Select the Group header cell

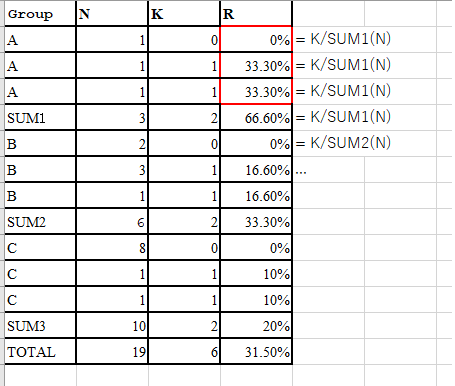coord(40,14)
